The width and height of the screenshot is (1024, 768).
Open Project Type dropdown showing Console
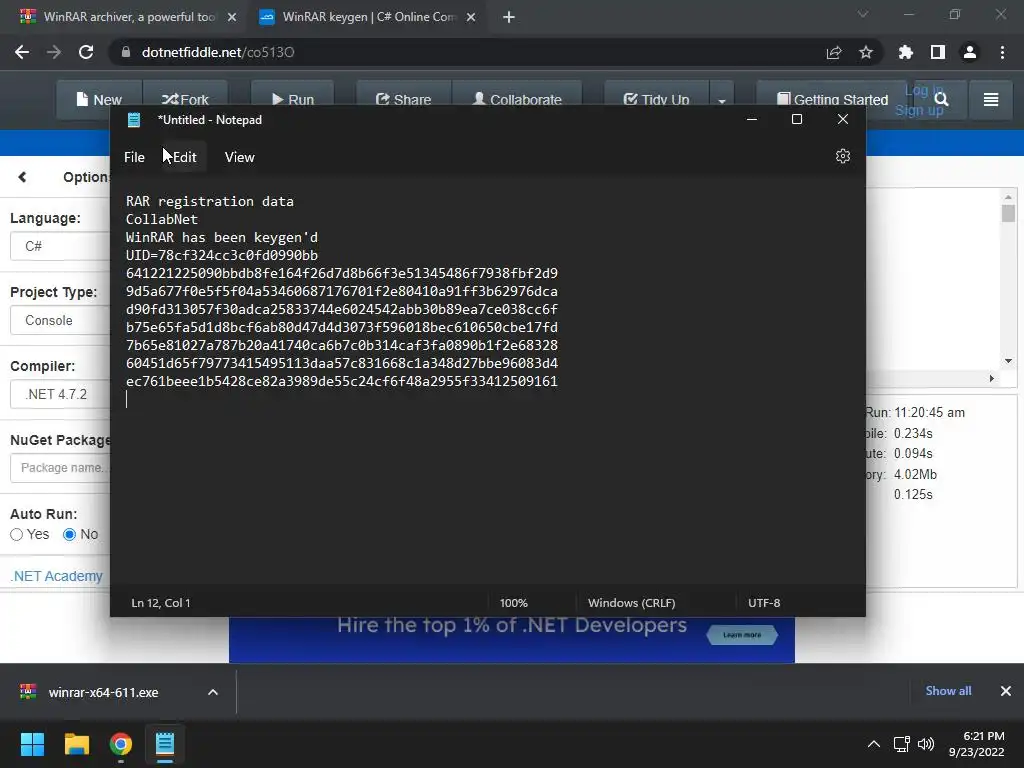pos(60,320)
